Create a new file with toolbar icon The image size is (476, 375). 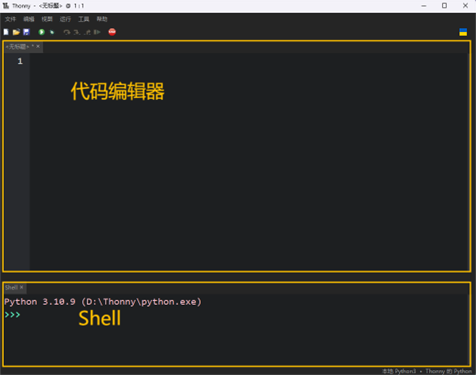coord(6,32)
